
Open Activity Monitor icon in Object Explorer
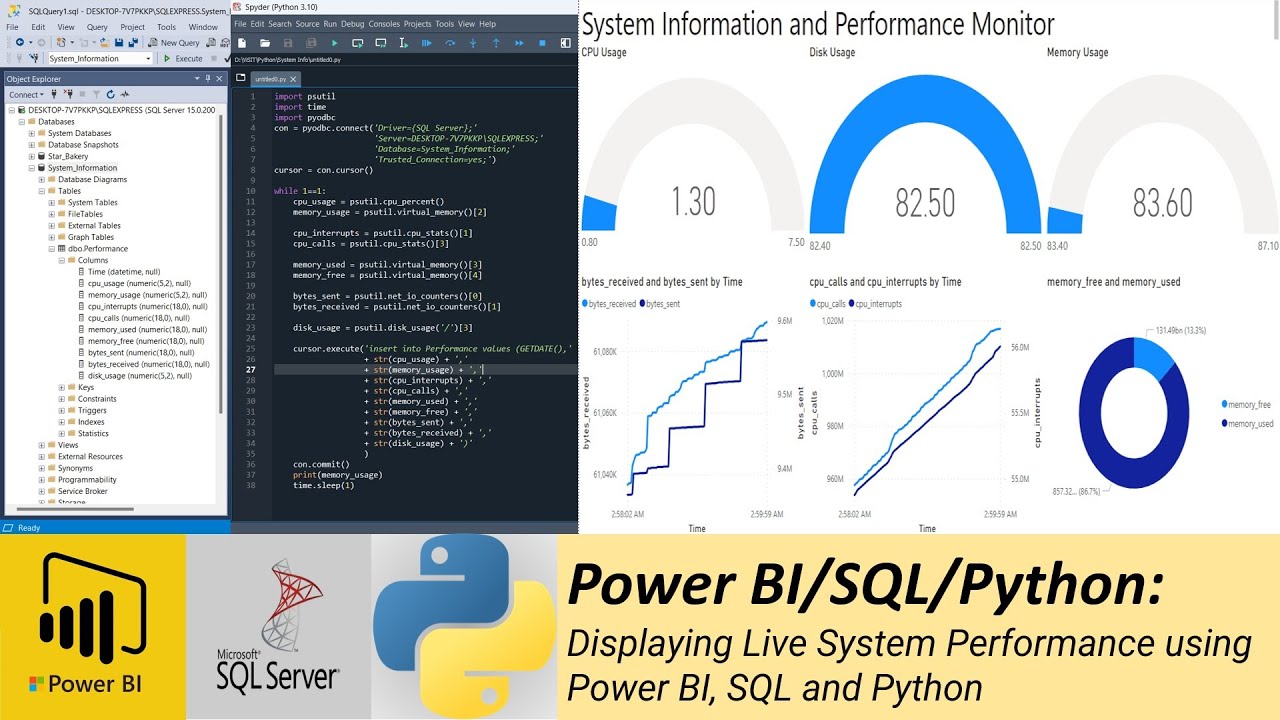pyautogui.click(x=125, y=94)
